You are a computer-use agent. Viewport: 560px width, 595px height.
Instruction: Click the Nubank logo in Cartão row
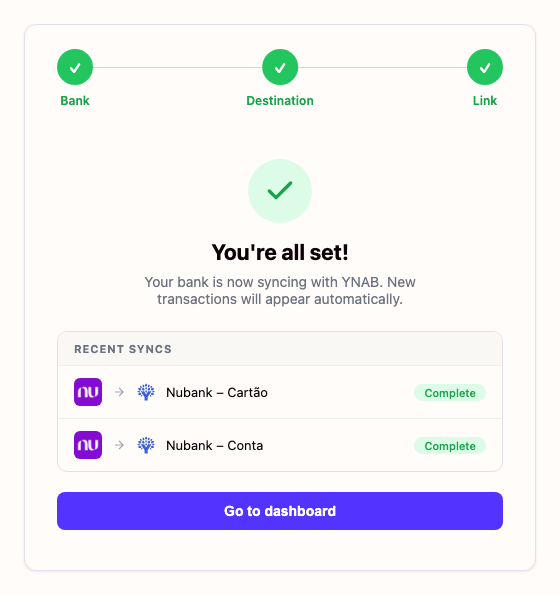88,392
